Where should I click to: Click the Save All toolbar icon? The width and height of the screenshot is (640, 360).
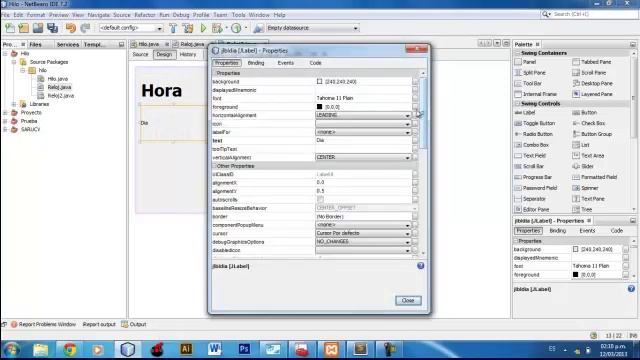coord(52,28)
